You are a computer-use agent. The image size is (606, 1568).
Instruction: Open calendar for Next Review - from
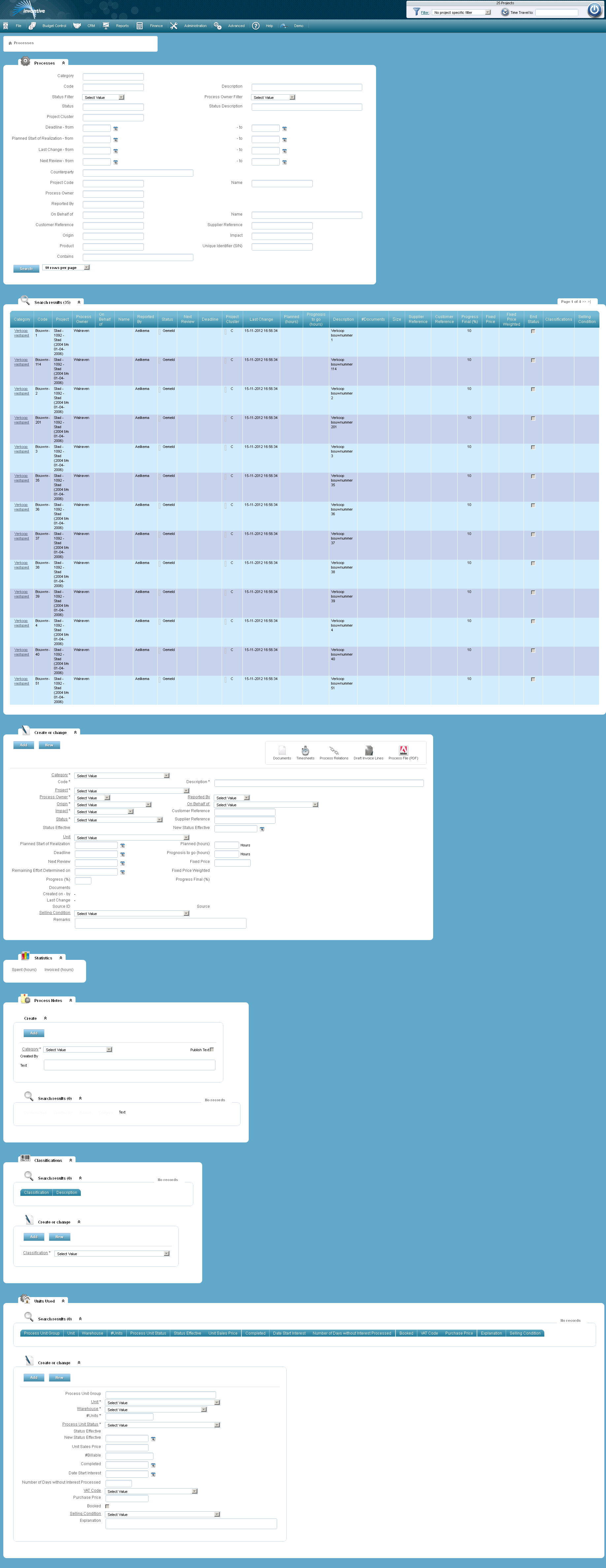pyautogui.click(x=116, y=162)
